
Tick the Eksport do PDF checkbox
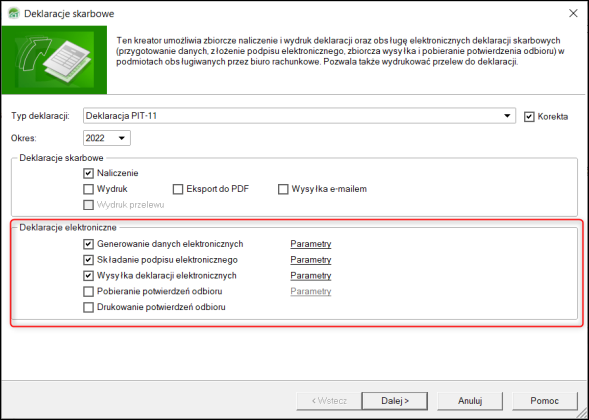[x=178, y=189]
